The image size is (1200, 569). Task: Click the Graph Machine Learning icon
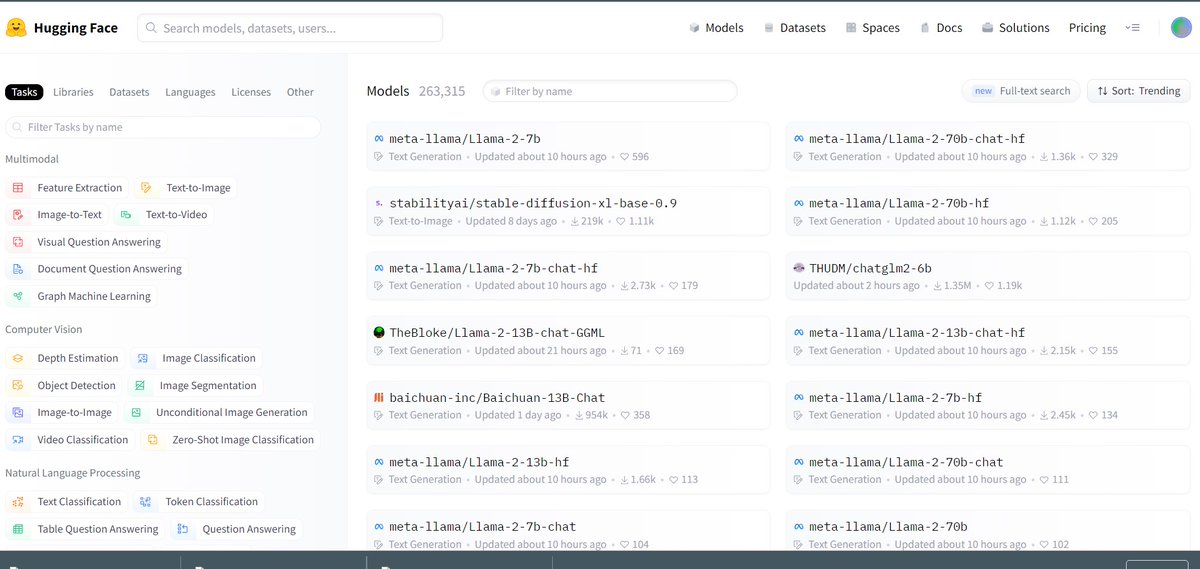[18, 296]
